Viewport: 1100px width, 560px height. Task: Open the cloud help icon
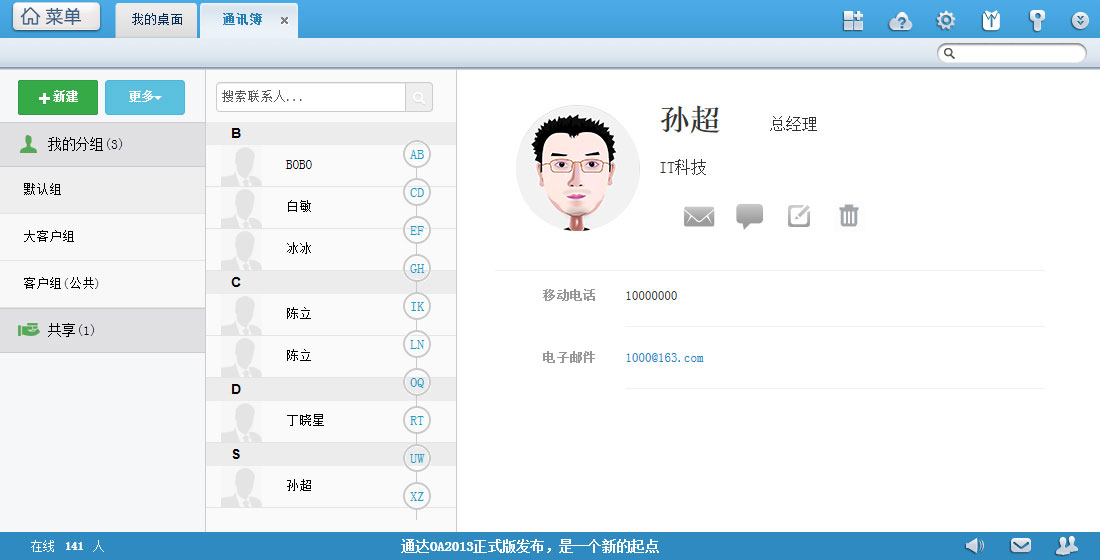900,21
